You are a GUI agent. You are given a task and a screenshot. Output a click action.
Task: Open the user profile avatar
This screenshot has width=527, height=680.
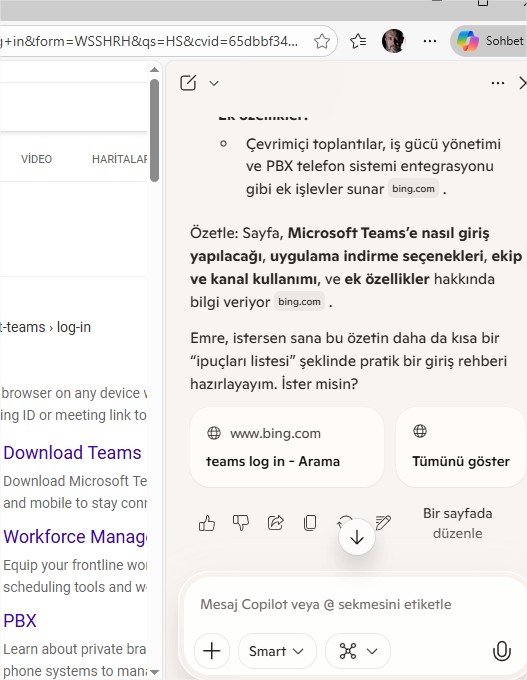pos(393,41)
